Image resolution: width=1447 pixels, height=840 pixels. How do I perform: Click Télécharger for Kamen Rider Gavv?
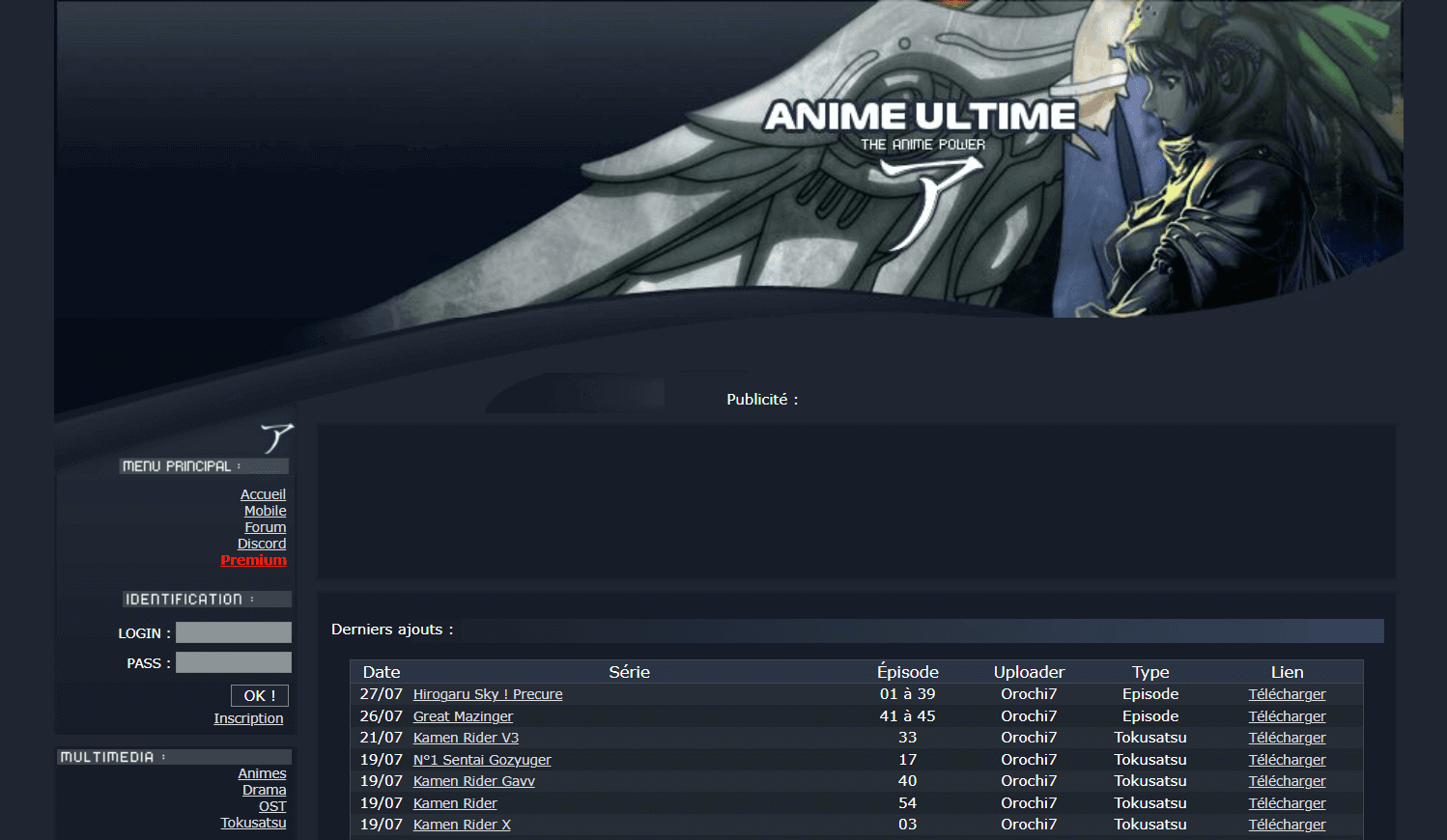tap(1287, 781)
